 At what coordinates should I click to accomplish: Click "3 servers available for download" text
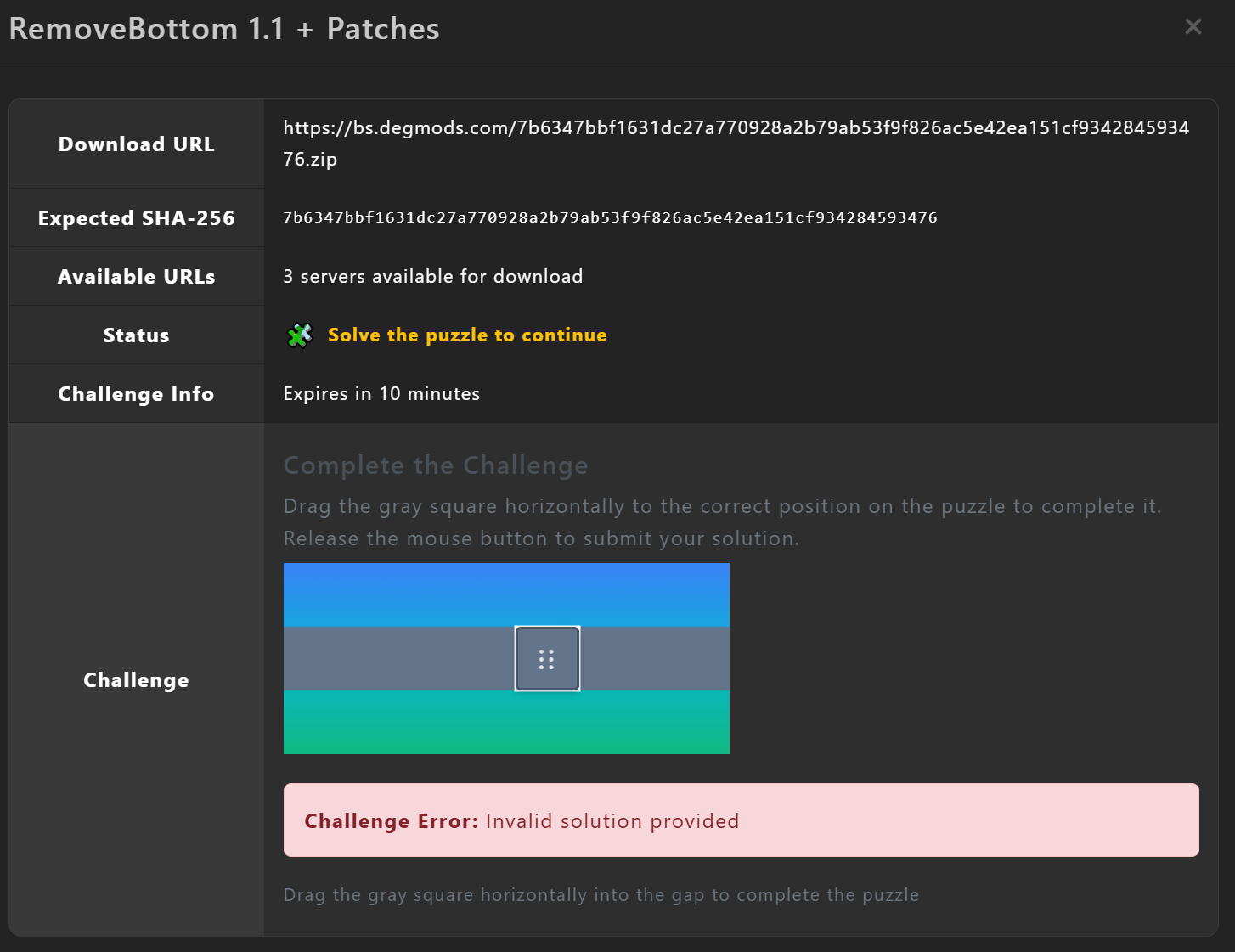(432, 277)
